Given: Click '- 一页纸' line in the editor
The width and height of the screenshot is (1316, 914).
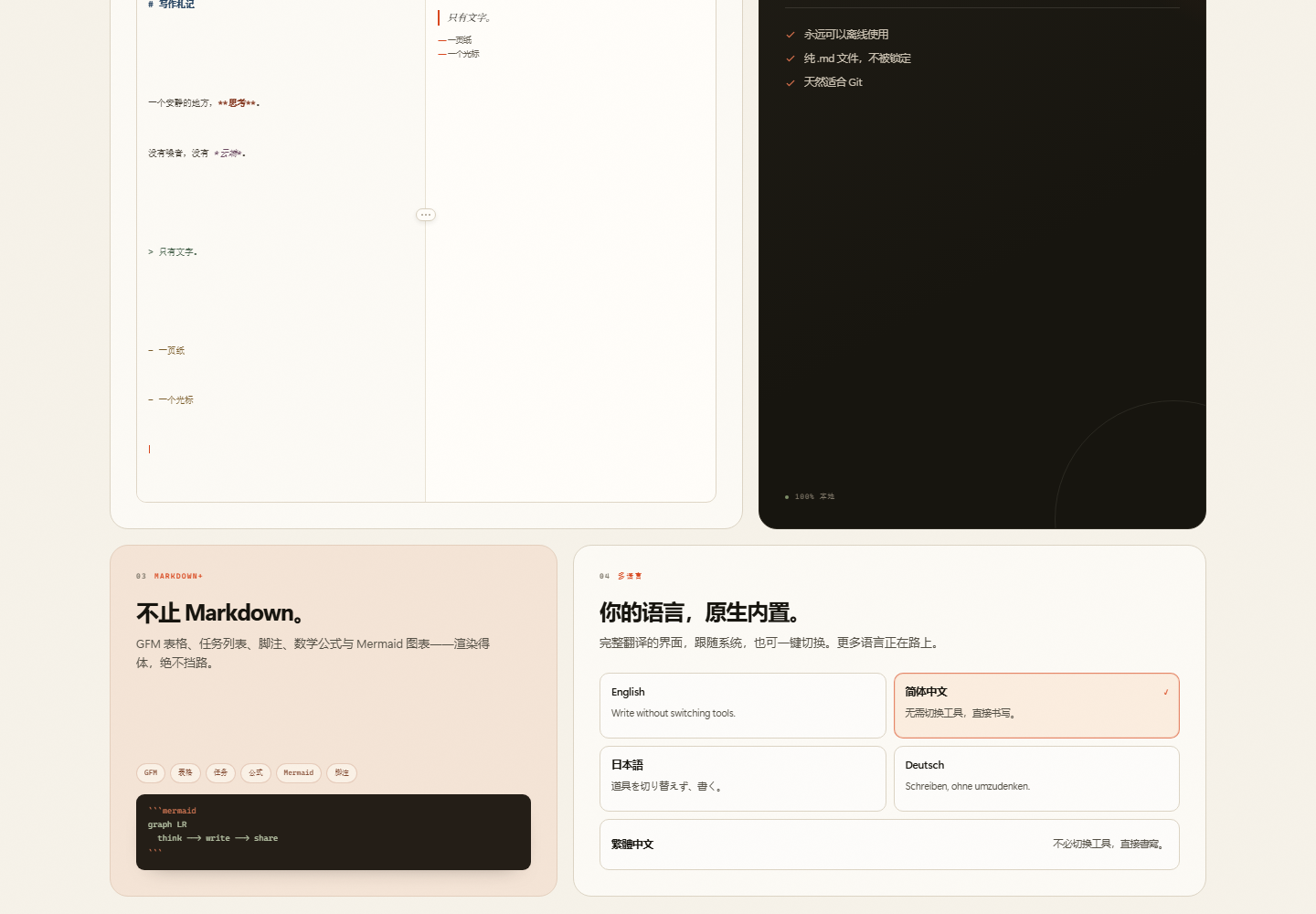Looking at the screenshot, I should (x=166, y=351).
